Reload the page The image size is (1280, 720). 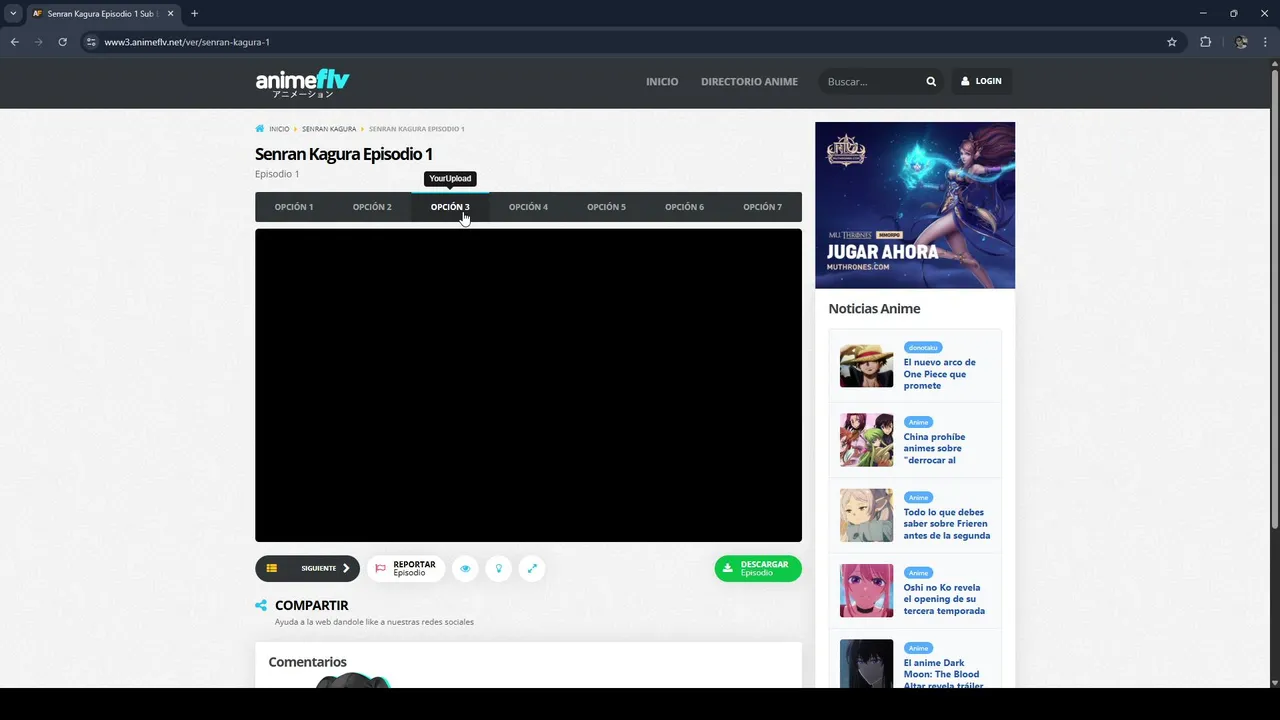click(x=62, y=42)
